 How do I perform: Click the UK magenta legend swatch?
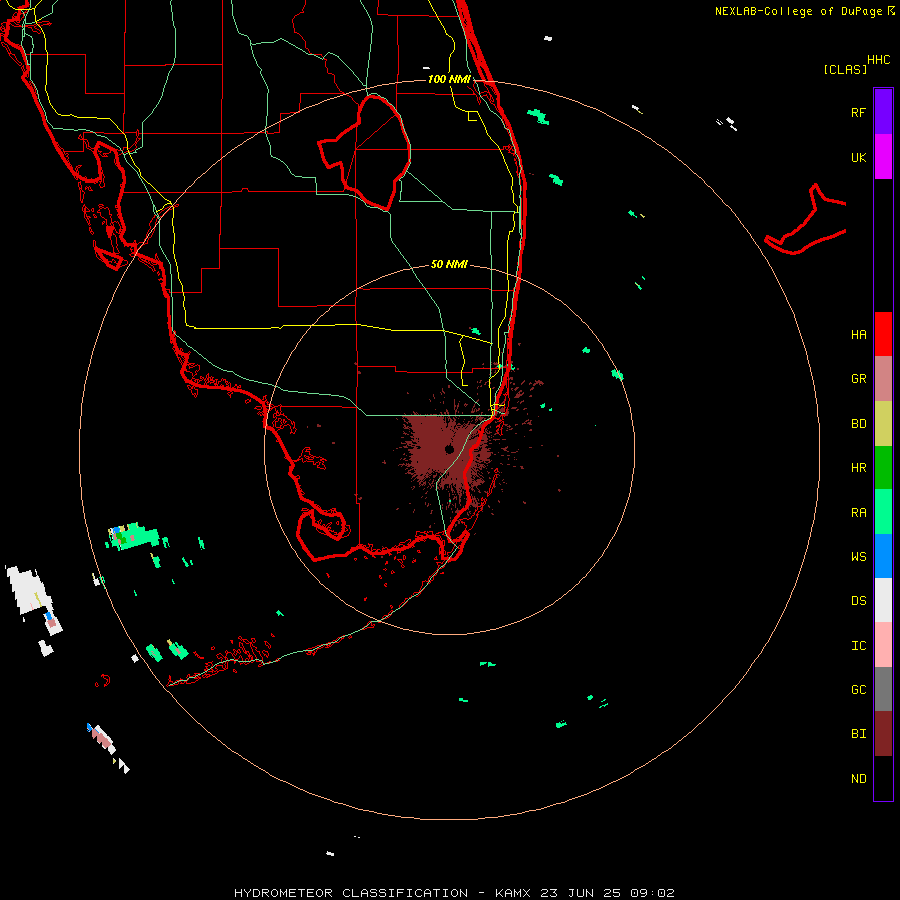coord(883,157)
